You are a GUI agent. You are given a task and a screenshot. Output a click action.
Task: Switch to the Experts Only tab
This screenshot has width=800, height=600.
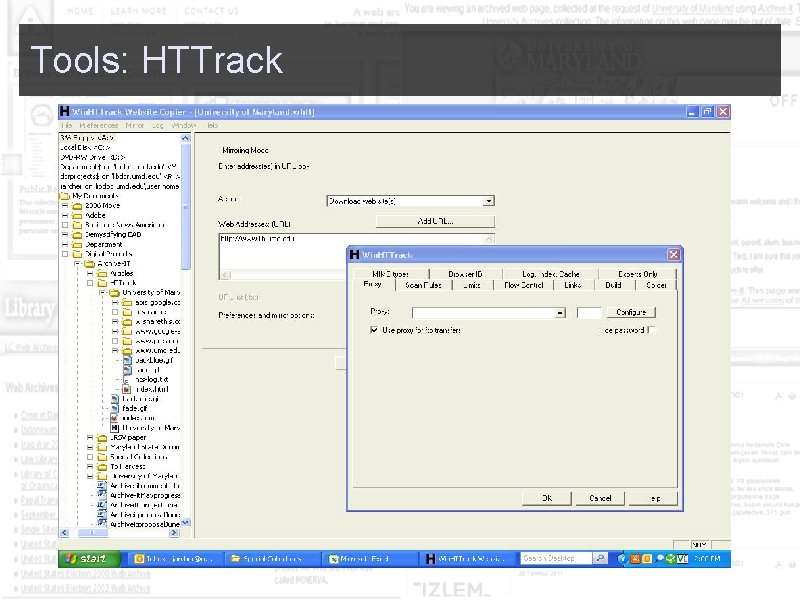tap(638, 274)
